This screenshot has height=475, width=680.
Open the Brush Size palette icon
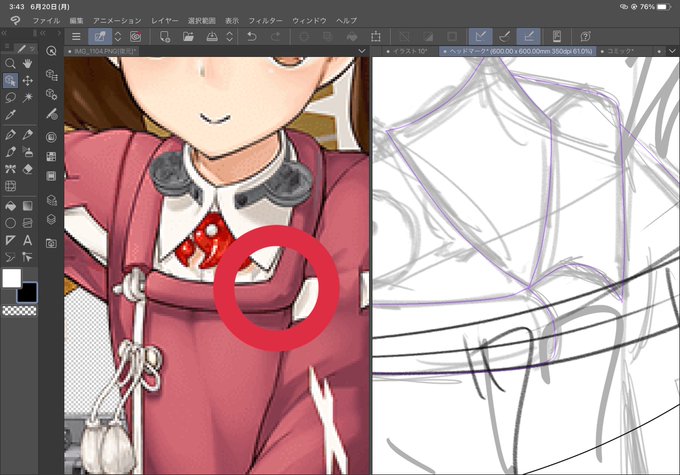51,114
